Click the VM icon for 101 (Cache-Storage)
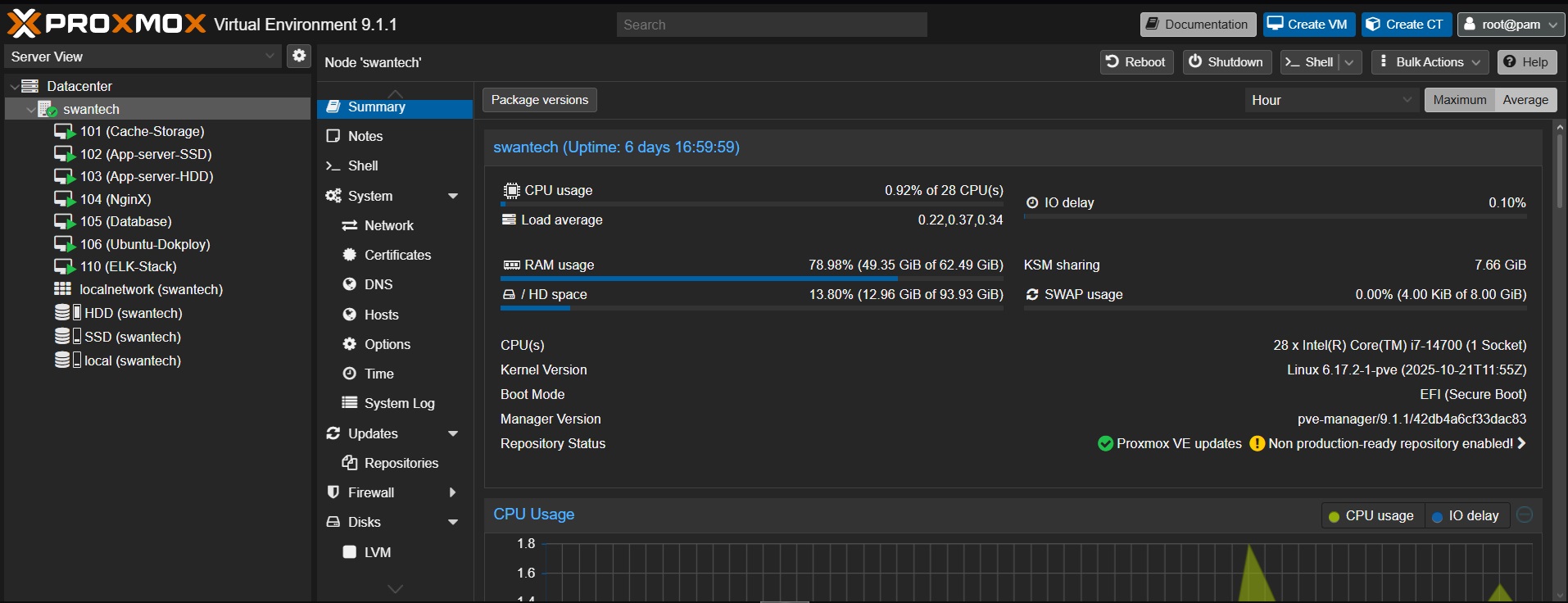This screenshot has width=1568, height=603. (65, 132)
